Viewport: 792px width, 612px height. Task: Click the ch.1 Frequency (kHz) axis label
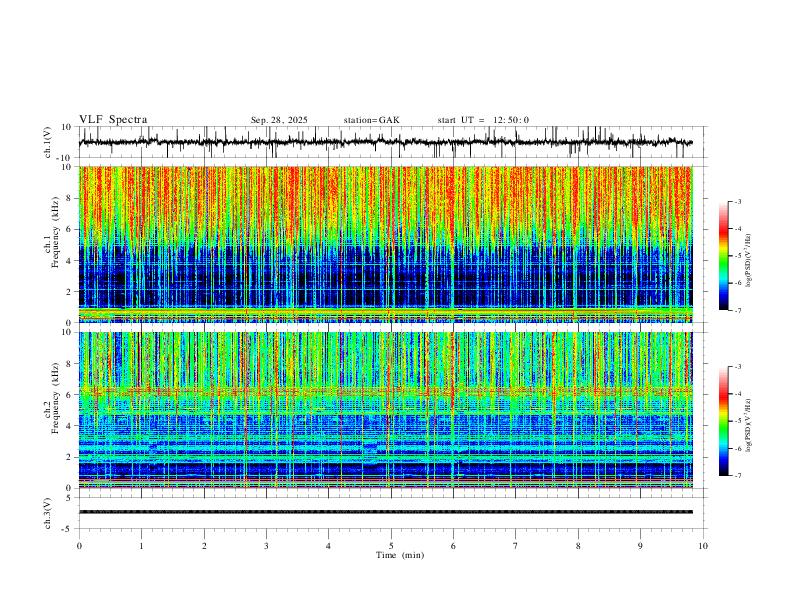coord(51,230)
